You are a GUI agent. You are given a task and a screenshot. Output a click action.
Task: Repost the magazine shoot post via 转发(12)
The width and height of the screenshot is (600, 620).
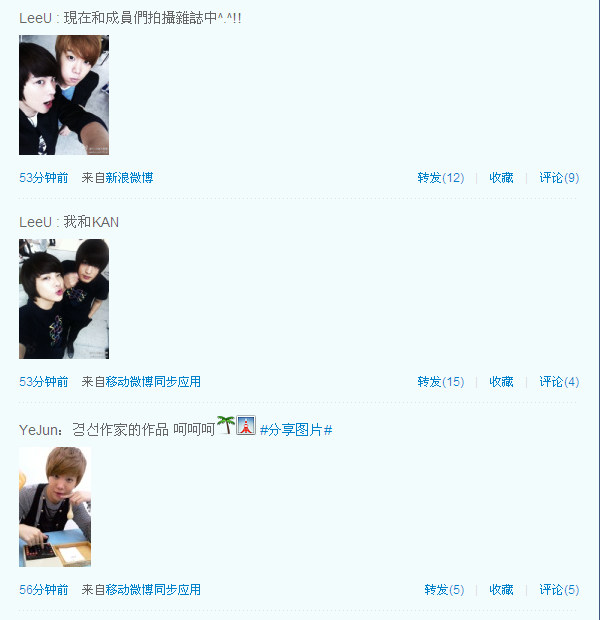[x=441, y=178]
